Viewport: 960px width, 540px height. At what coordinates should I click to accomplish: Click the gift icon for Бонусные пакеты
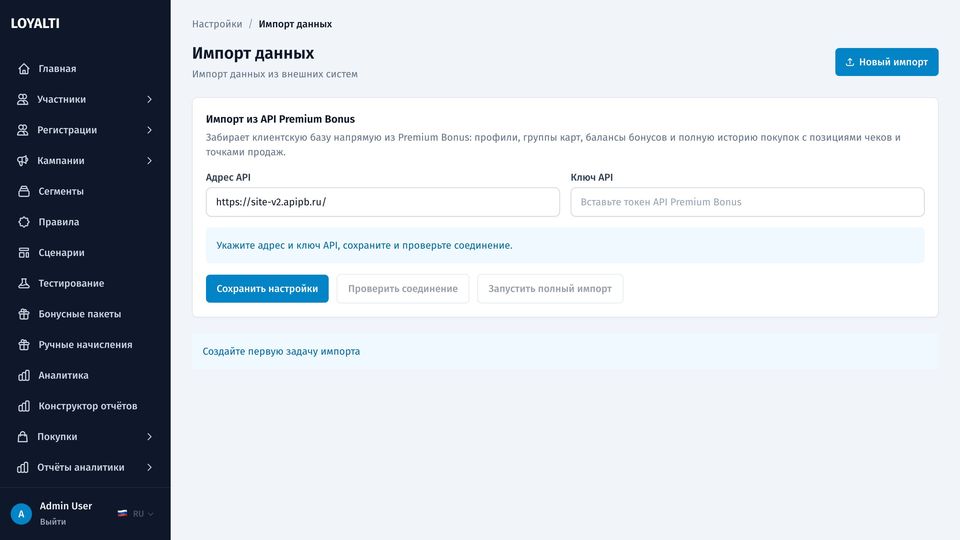click(x=24, y=313)
